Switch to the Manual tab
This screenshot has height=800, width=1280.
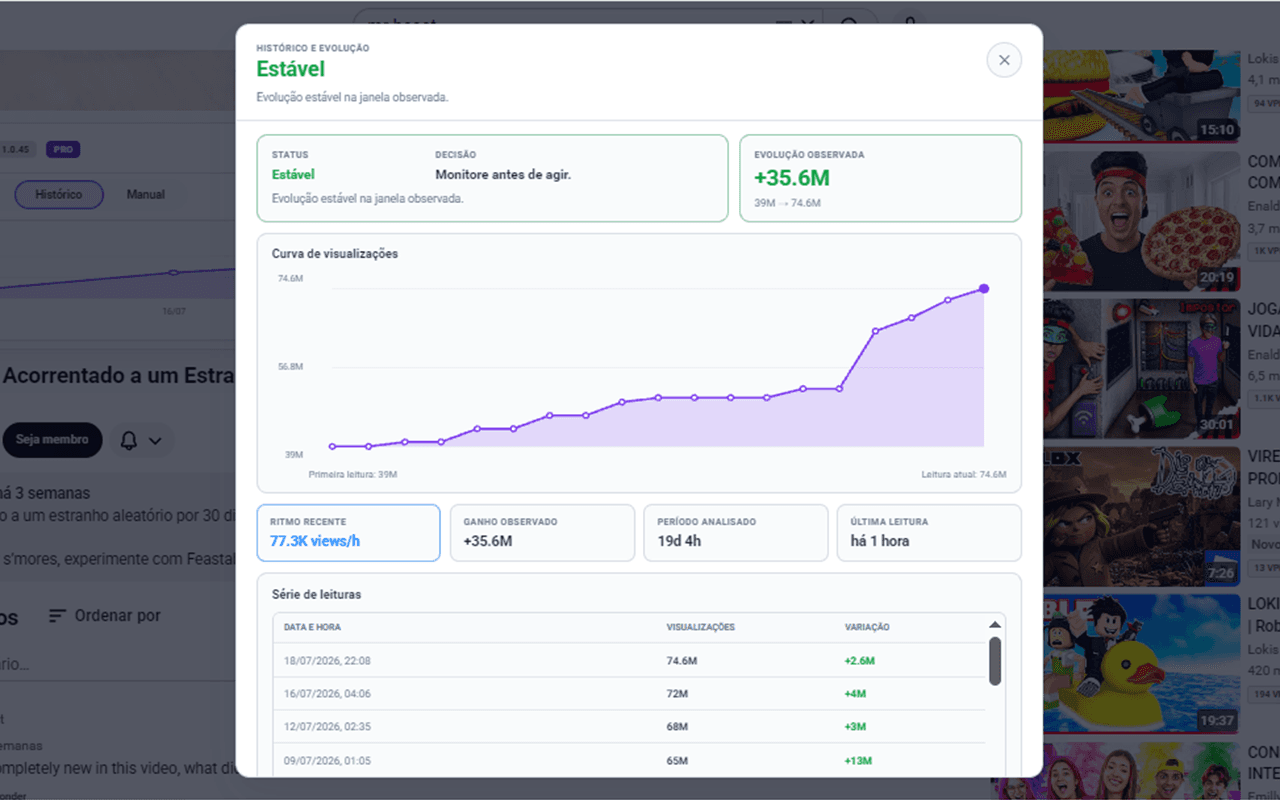(x=146, y=194)
